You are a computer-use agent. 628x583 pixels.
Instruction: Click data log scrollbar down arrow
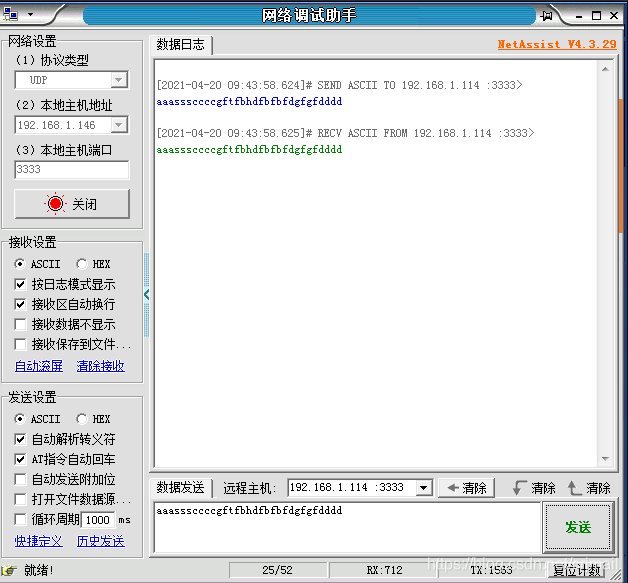pyautogui.click(x=606, y=459)
